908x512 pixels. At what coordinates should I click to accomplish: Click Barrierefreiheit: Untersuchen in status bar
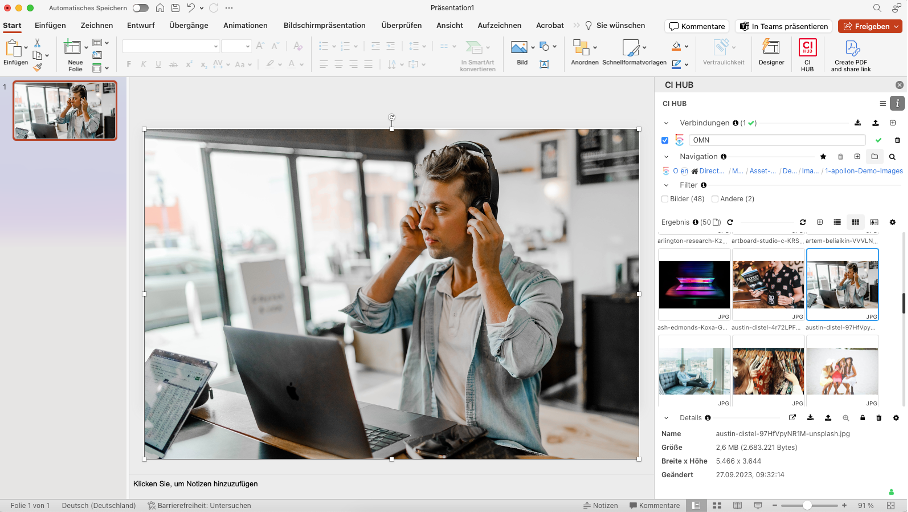199,506
